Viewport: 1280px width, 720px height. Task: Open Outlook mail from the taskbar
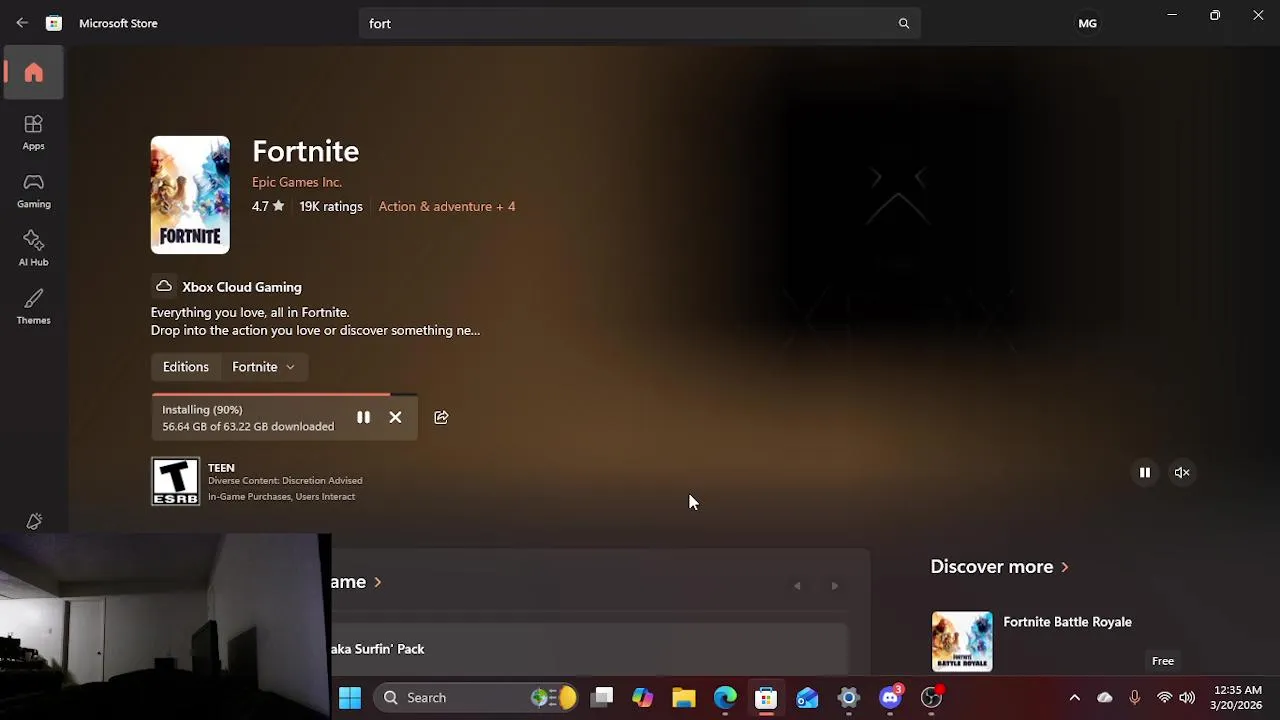(807, 697)
